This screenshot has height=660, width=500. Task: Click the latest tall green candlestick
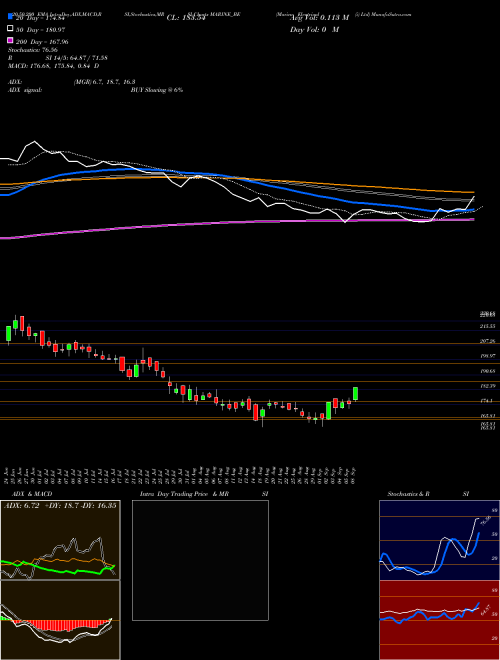tap(356, 394)
